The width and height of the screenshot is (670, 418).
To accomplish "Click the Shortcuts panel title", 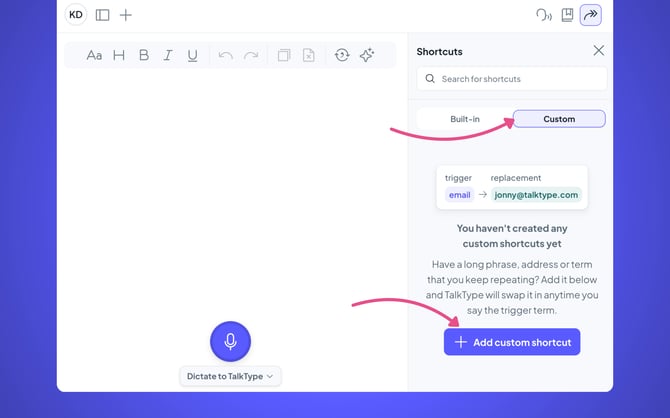I will coord(439,52).
